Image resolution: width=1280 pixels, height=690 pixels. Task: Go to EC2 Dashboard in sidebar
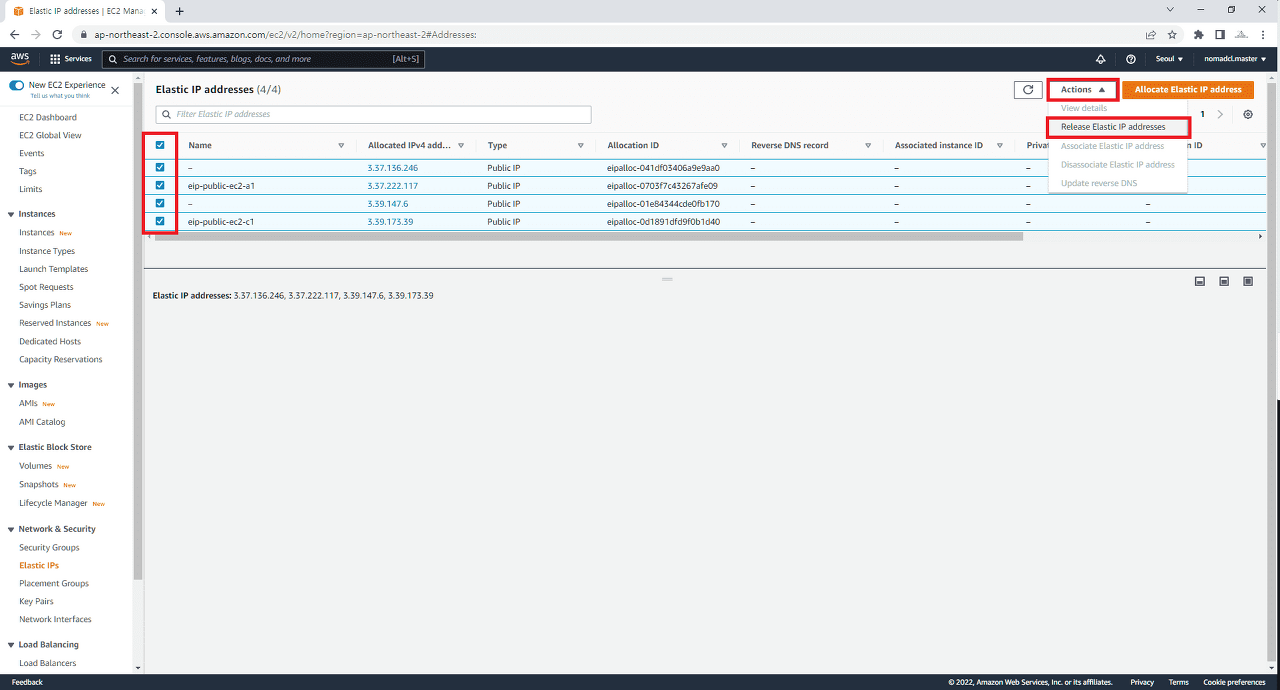coord(48,118)
